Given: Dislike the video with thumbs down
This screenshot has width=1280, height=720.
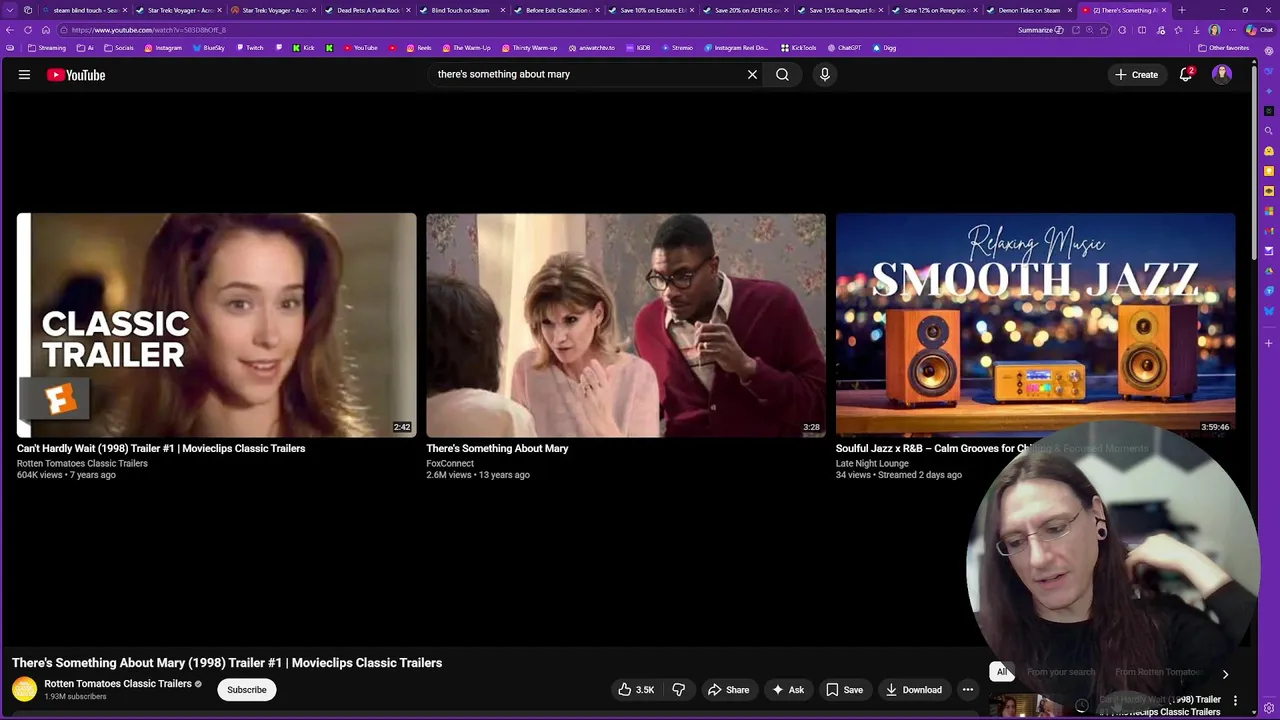Looking at the screenshot, I should click(x=678, y=689).
